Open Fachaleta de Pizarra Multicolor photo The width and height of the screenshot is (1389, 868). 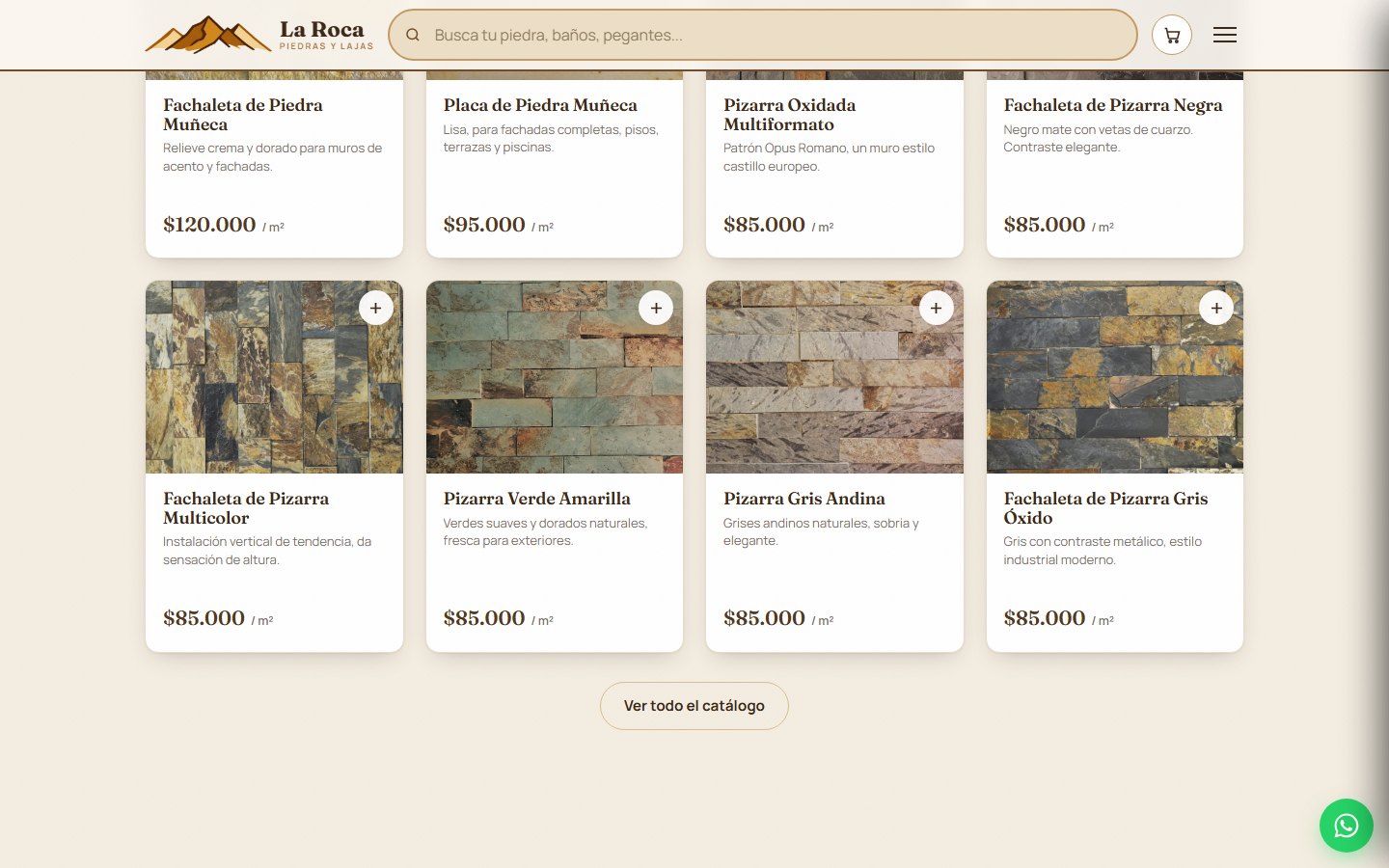point(274,377)
